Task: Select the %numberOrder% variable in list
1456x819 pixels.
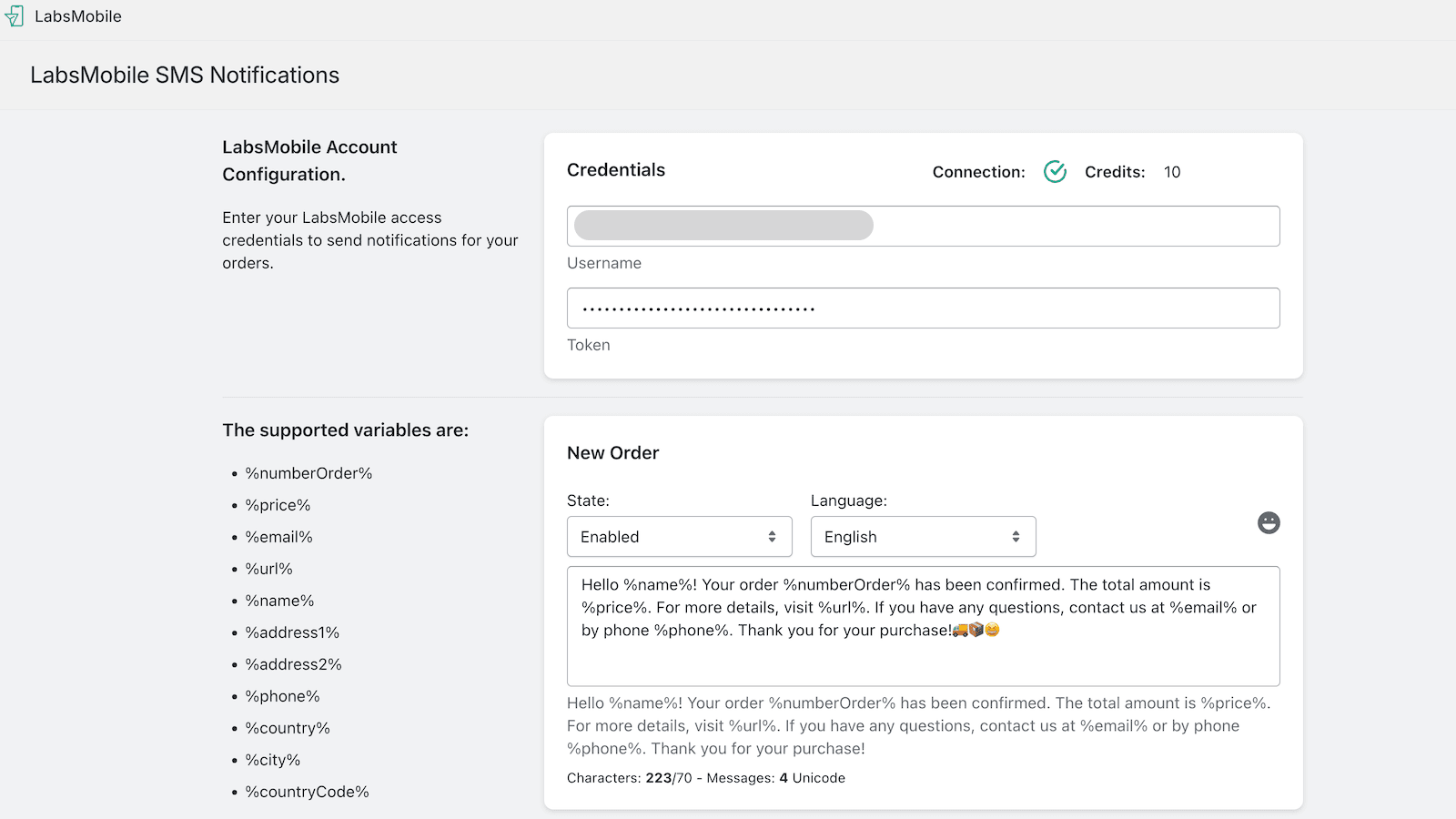Action: [308, 473]
